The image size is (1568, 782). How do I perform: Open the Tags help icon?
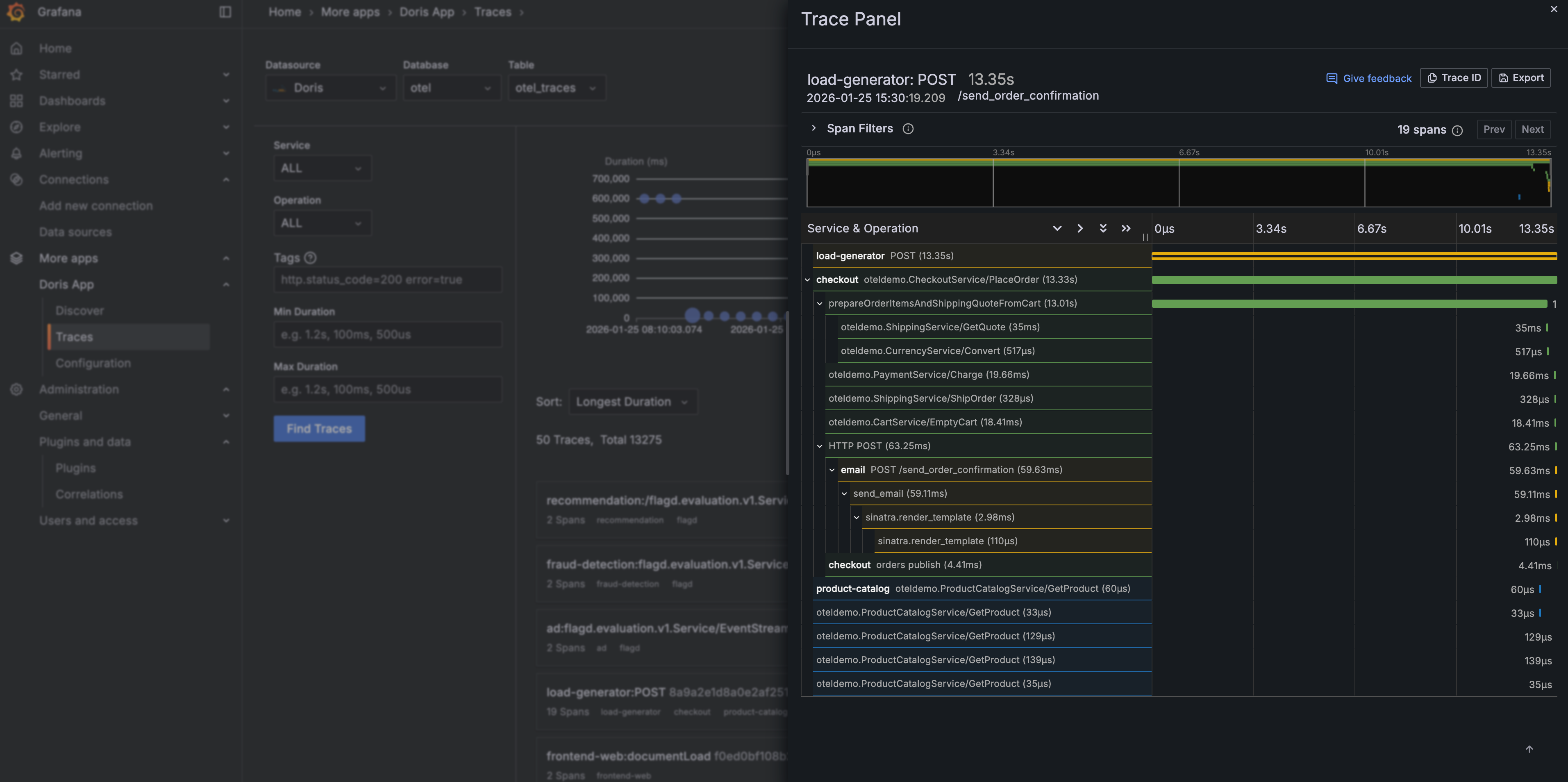pyautogui.click(x=310, y=258)
